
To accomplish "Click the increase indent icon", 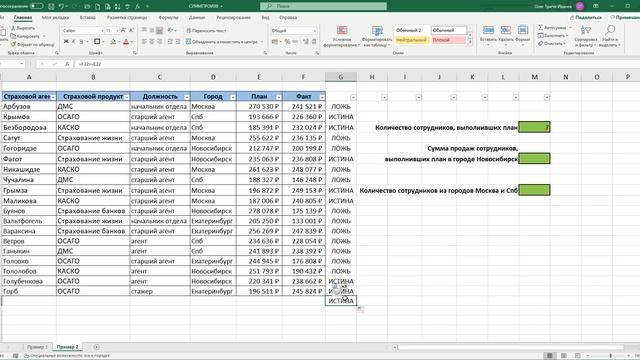I will point(178,42).
